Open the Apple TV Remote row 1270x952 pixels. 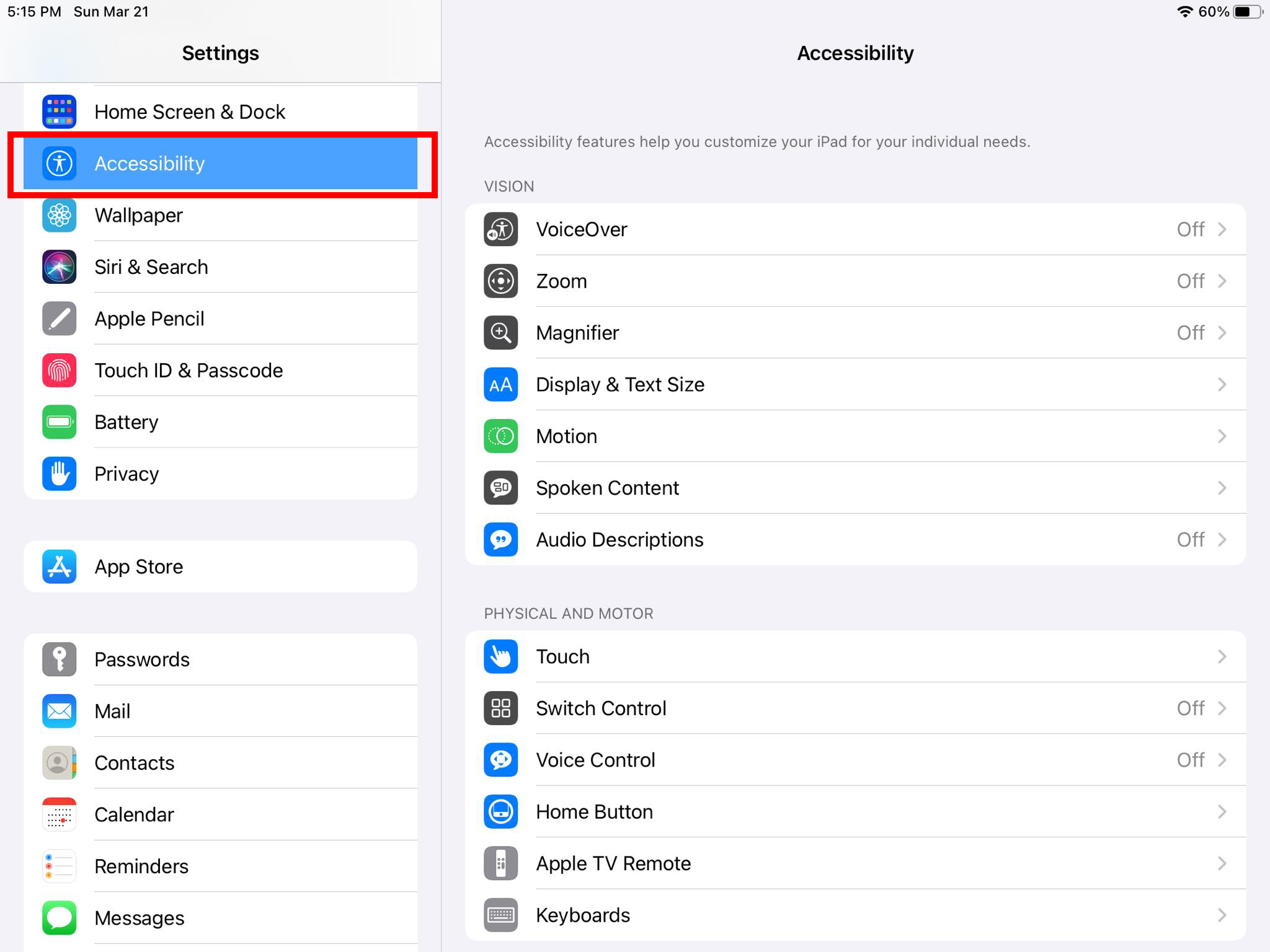(856, 863)
